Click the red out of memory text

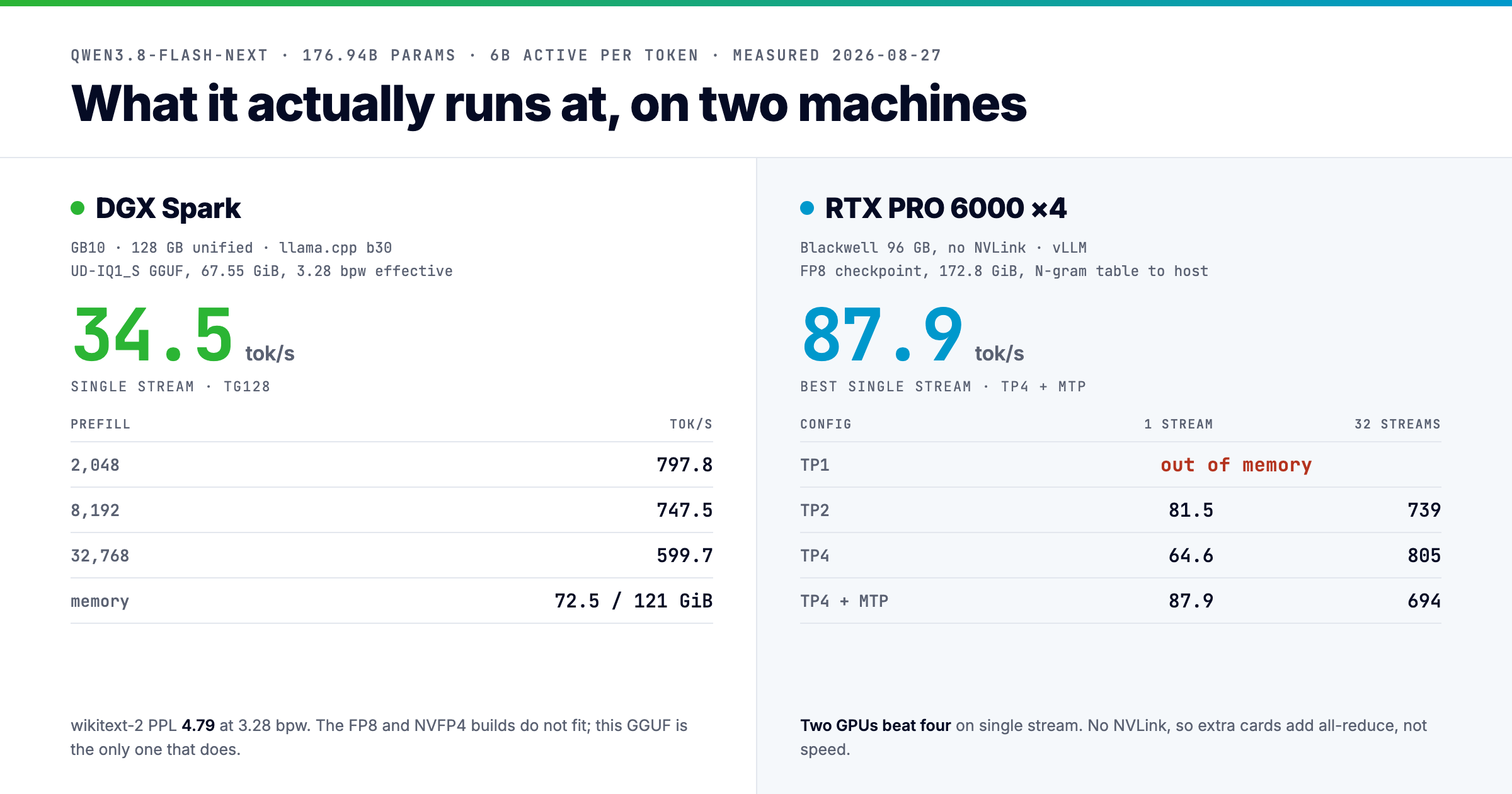click(x=1236, y=465)
